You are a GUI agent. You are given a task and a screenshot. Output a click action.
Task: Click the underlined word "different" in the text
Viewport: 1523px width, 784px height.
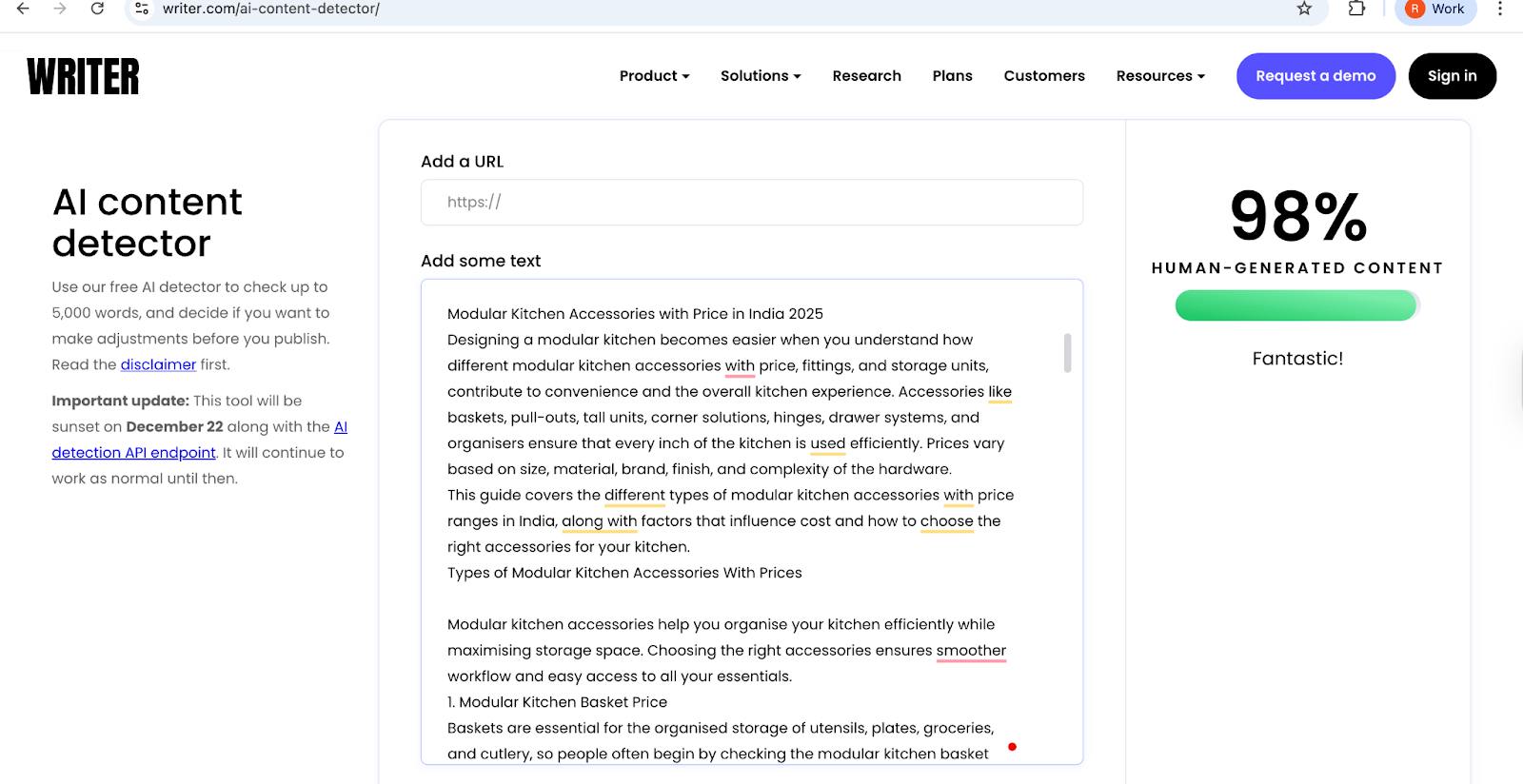pos(634,496)
